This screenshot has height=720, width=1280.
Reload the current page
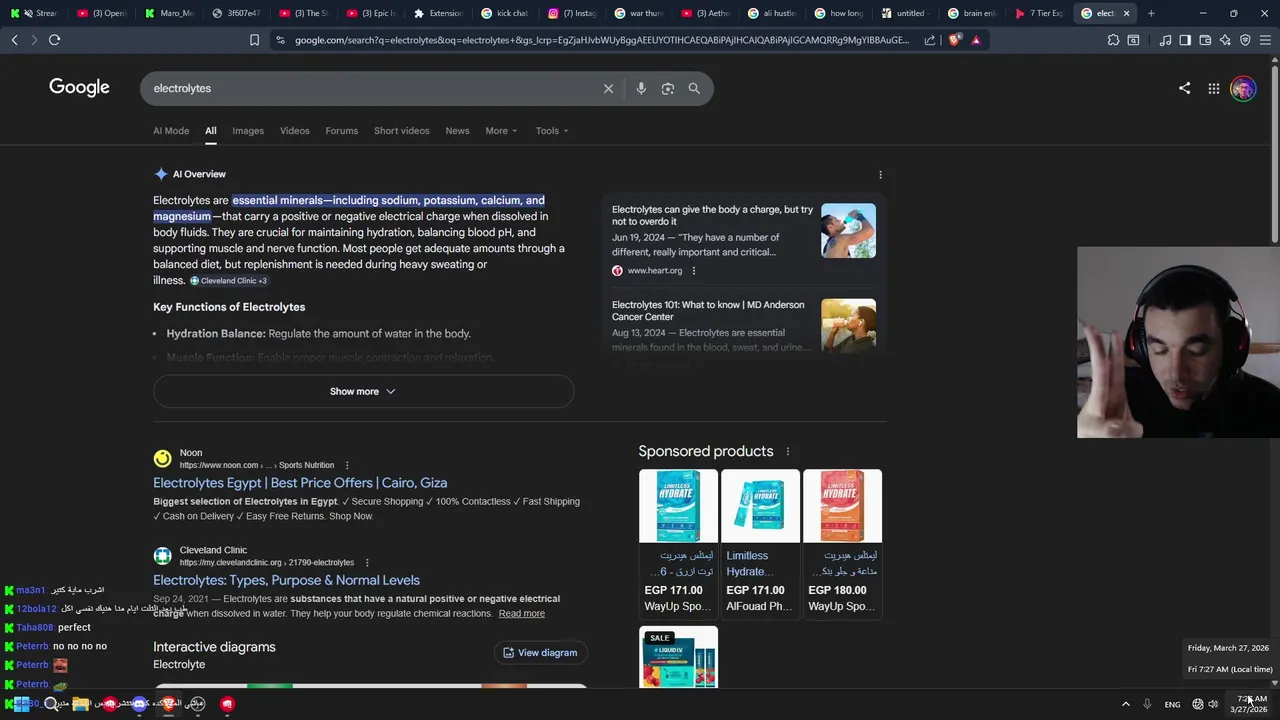click(54, 40)
